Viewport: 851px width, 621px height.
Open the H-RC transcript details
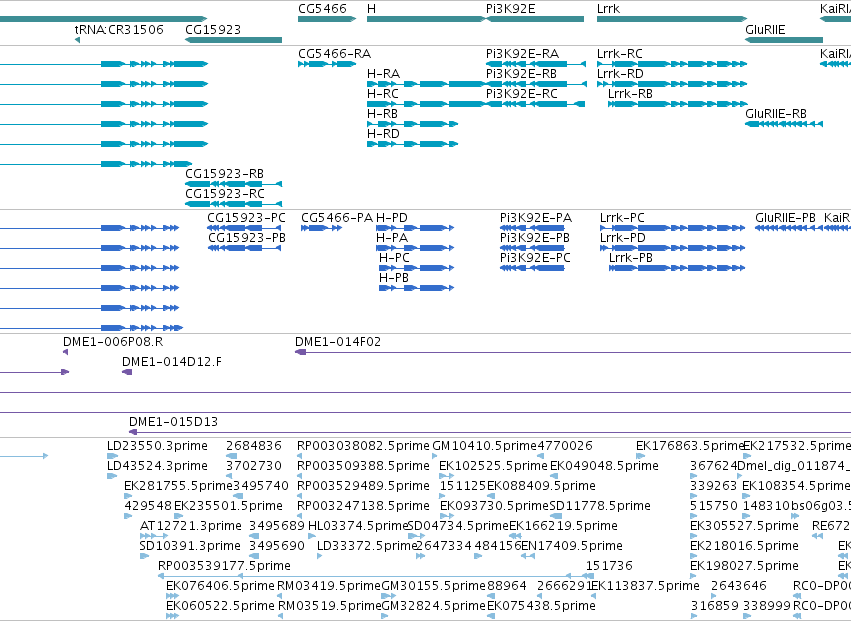pos(427,104)
